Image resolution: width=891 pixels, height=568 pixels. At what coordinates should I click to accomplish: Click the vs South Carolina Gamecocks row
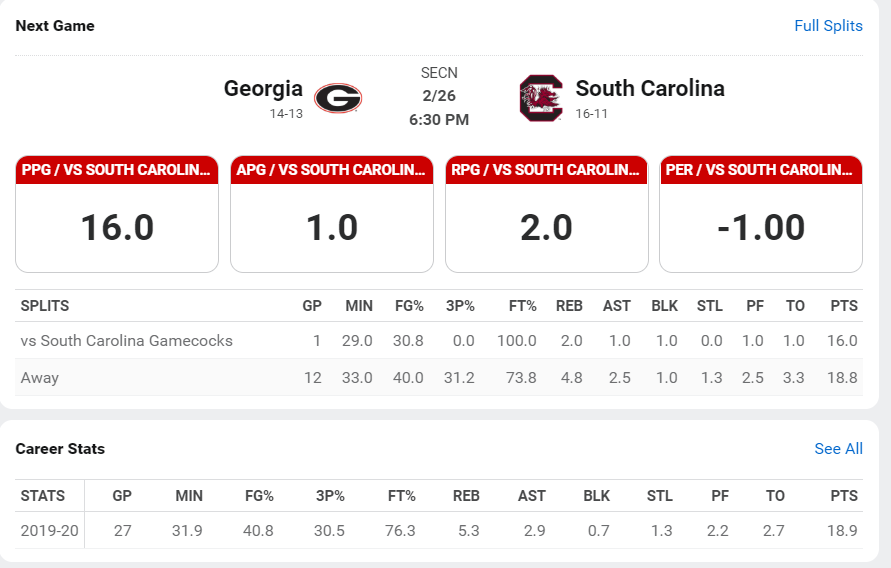127,341
